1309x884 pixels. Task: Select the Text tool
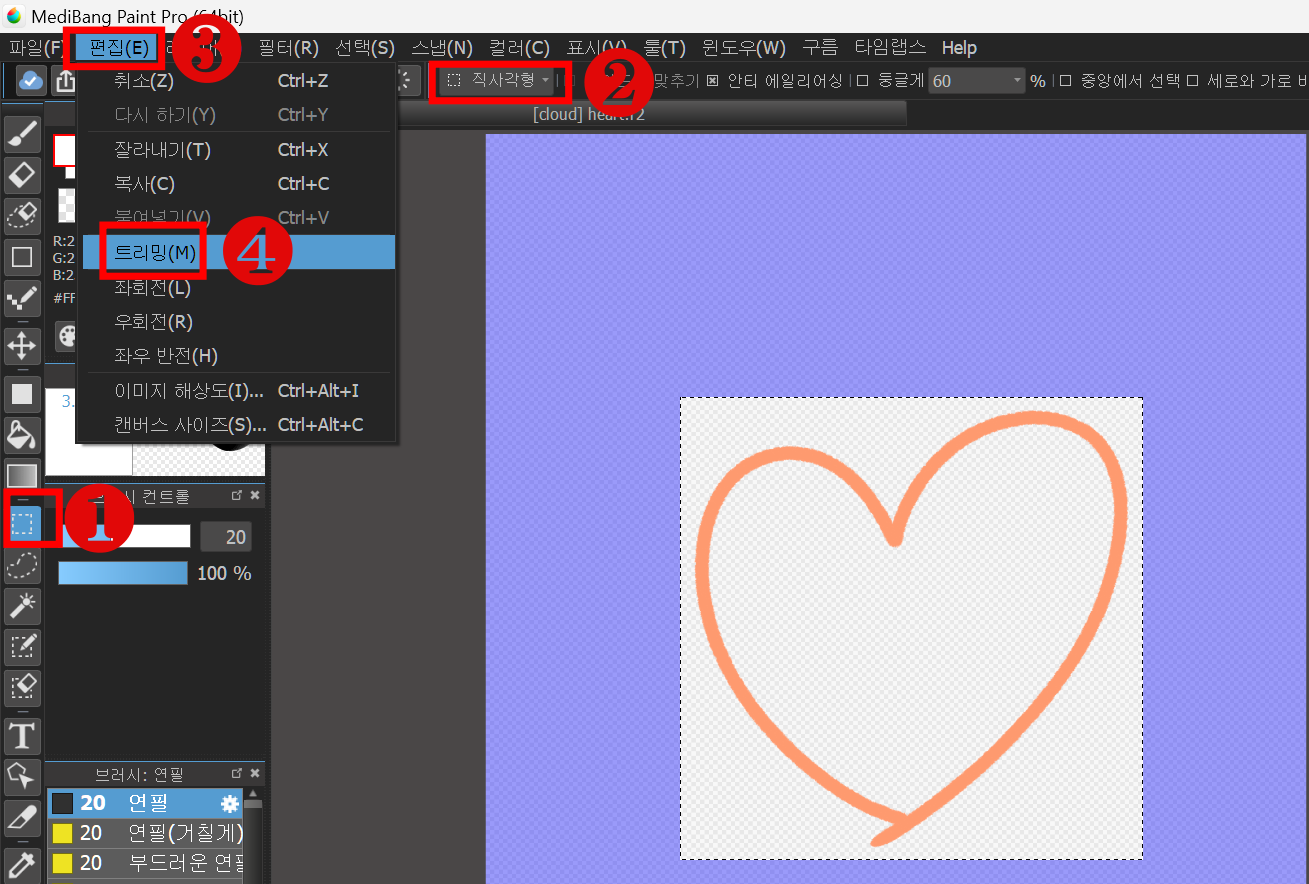tap(22, 737)
